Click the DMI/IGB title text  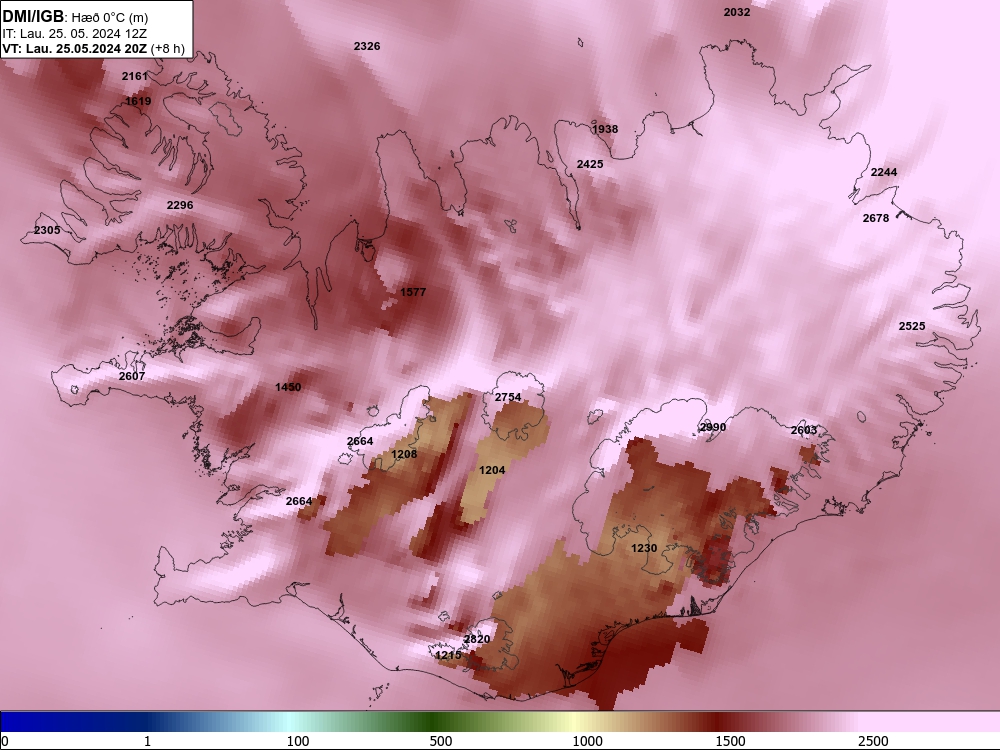[33, 16]
